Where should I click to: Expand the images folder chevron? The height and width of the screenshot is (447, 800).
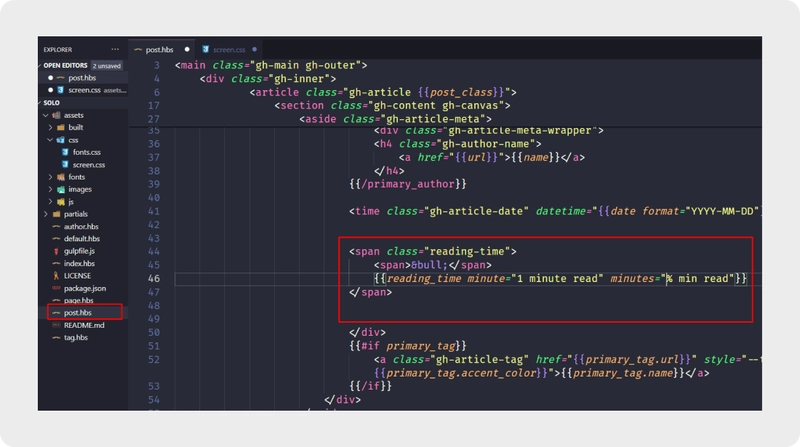click(x=51, y=189)
